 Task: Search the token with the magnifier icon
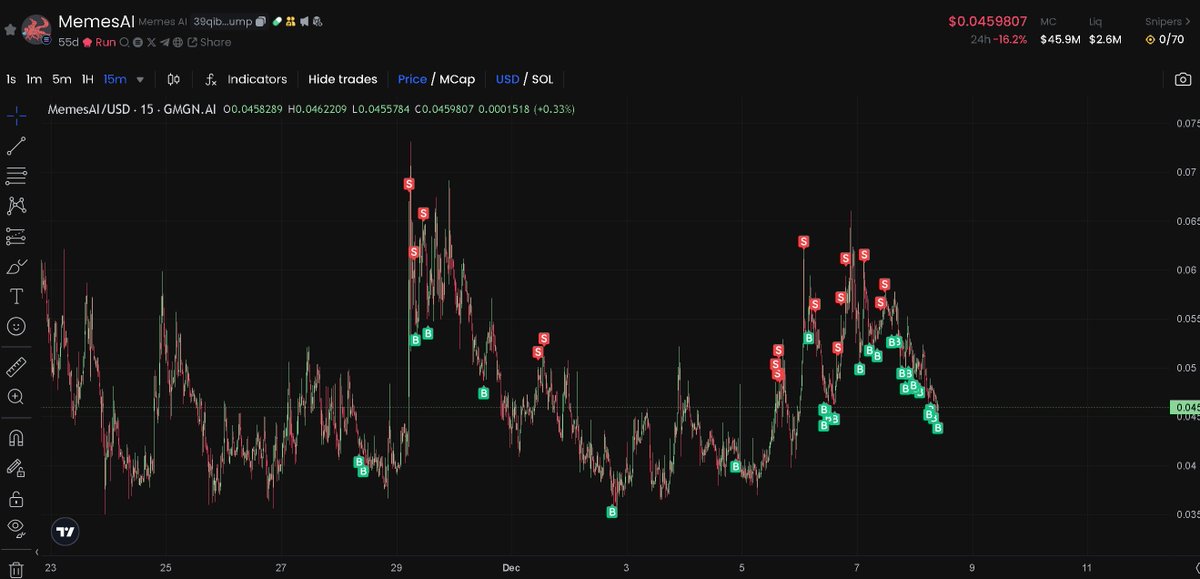[125, 42]
